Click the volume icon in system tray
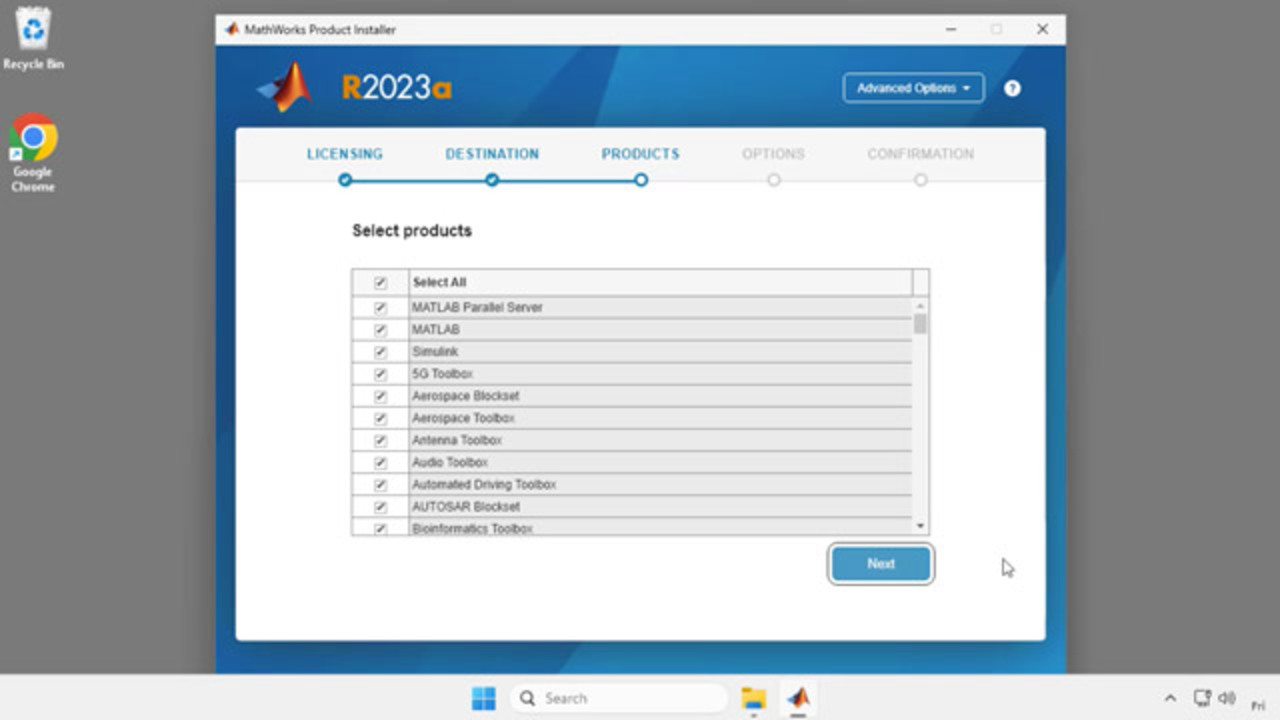1280x720 pixels. click(x=1227, y=698)
